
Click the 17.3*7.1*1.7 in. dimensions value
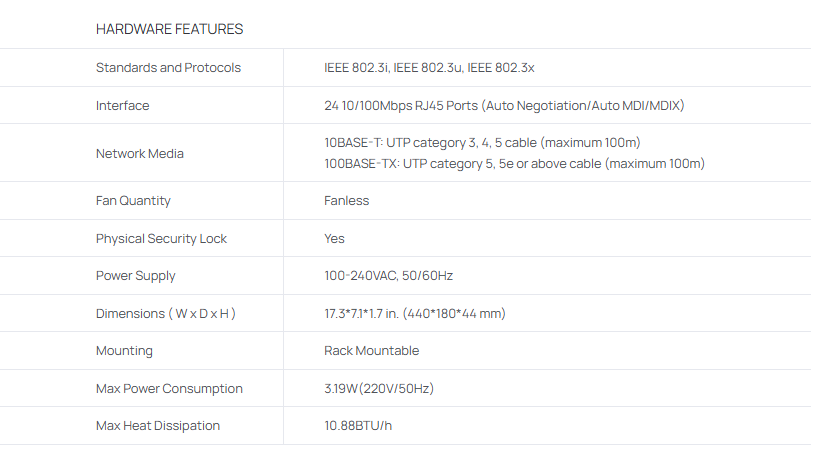pos(414,313)
